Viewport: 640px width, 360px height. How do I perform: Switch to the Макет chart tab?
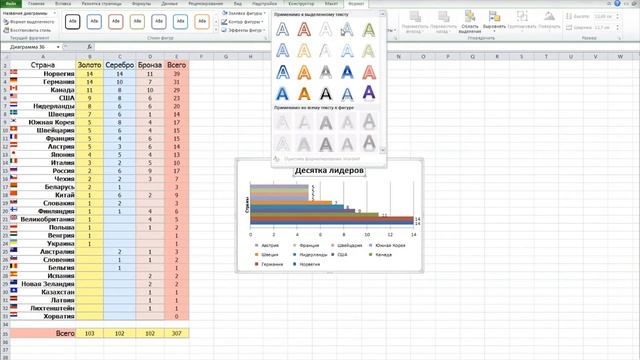coord(331,4)
